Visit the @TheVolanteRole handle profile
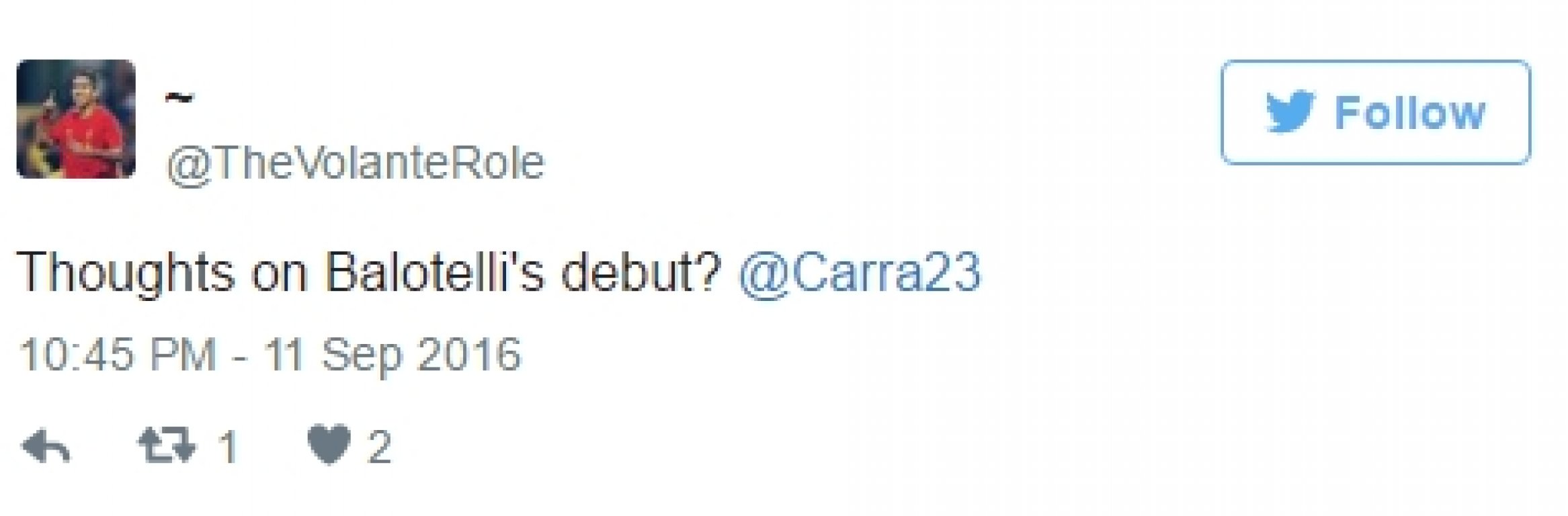The width and height of the screenshot is (1568, 516). [356, 163]
